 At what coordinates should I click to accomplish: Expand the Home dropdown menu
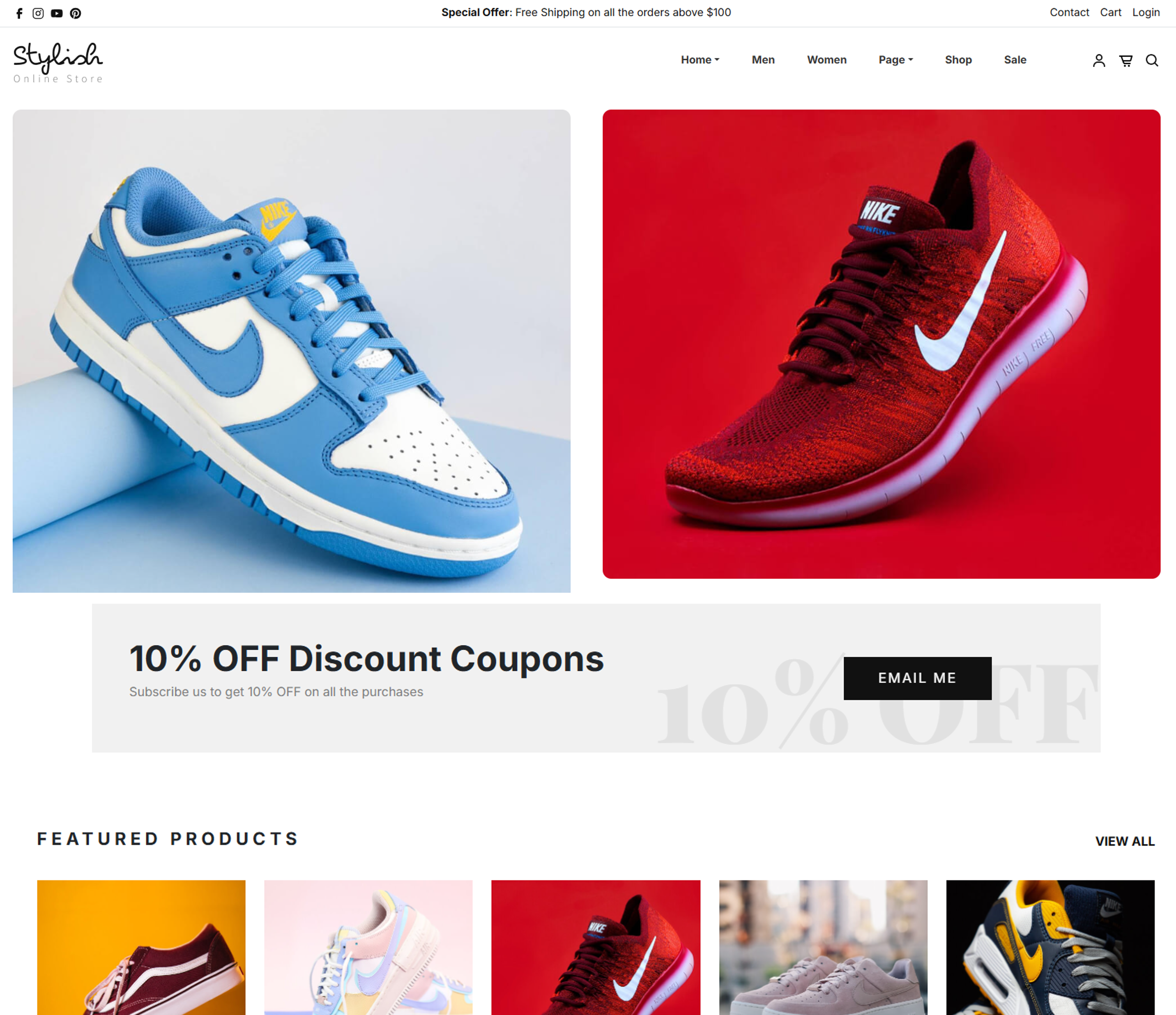click(x=700, y=60)
